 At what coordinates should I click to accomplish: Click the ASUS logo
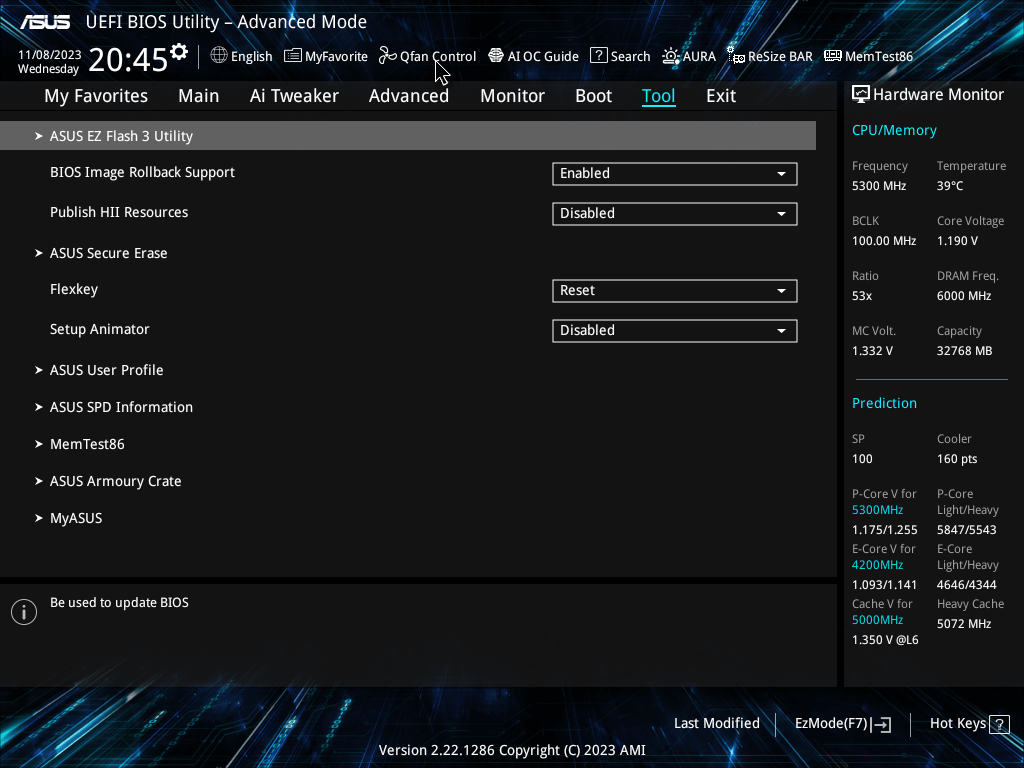(x=45, y=22)
